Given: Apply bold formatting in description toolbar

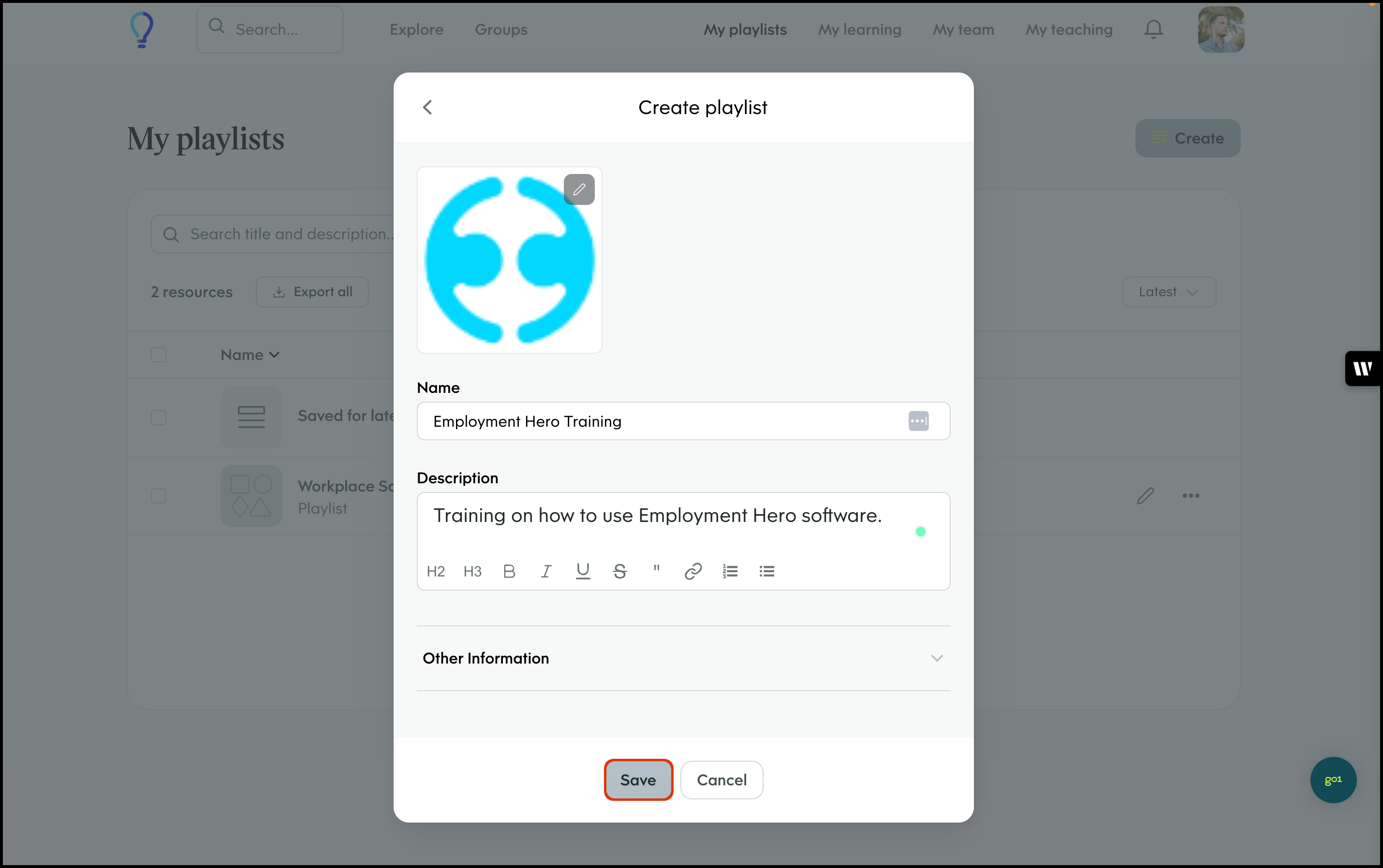Looking at the screenshot, I should pyautogui.click(x=509, y=571).
